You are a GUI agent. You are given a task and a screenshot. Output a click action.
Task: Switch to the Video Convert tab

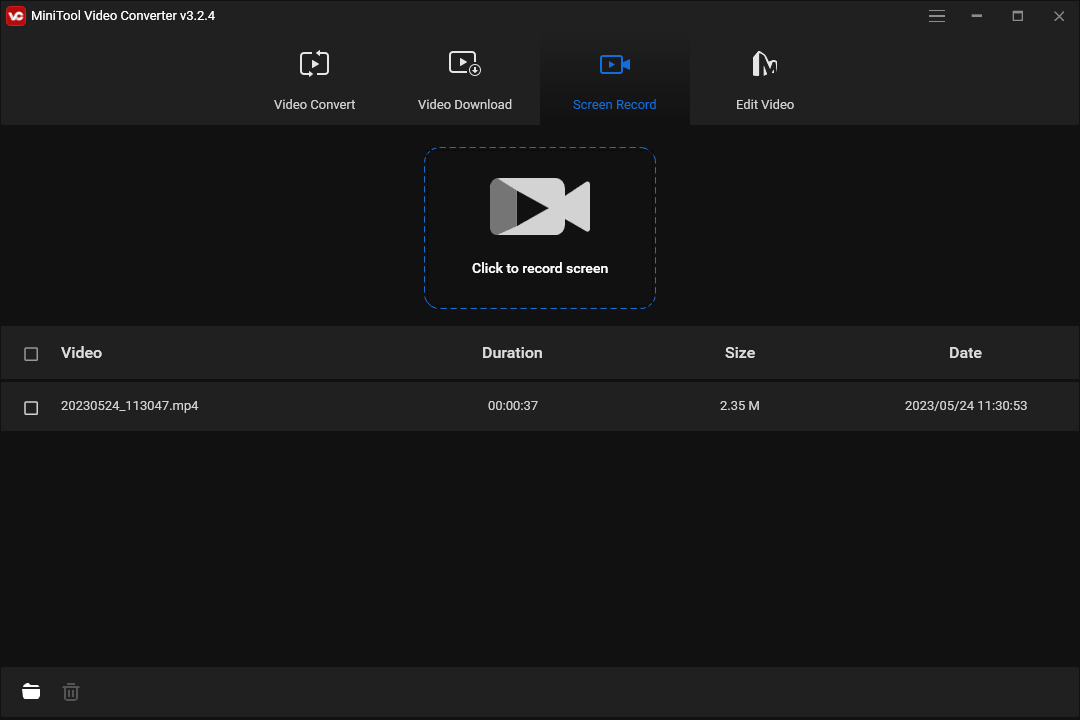(x=314, y=80)
